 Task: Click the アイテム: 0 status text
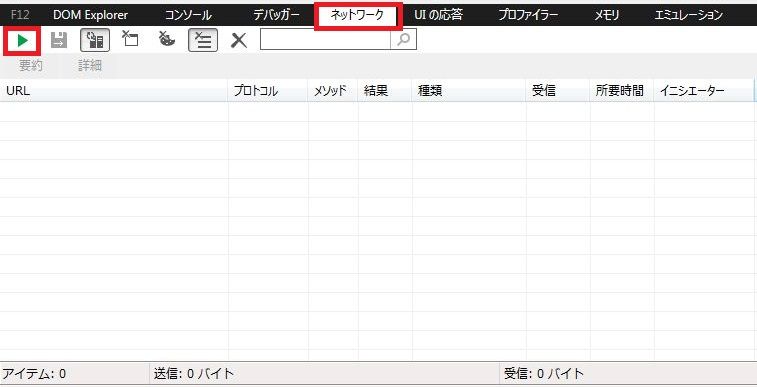tap(34, 373)
